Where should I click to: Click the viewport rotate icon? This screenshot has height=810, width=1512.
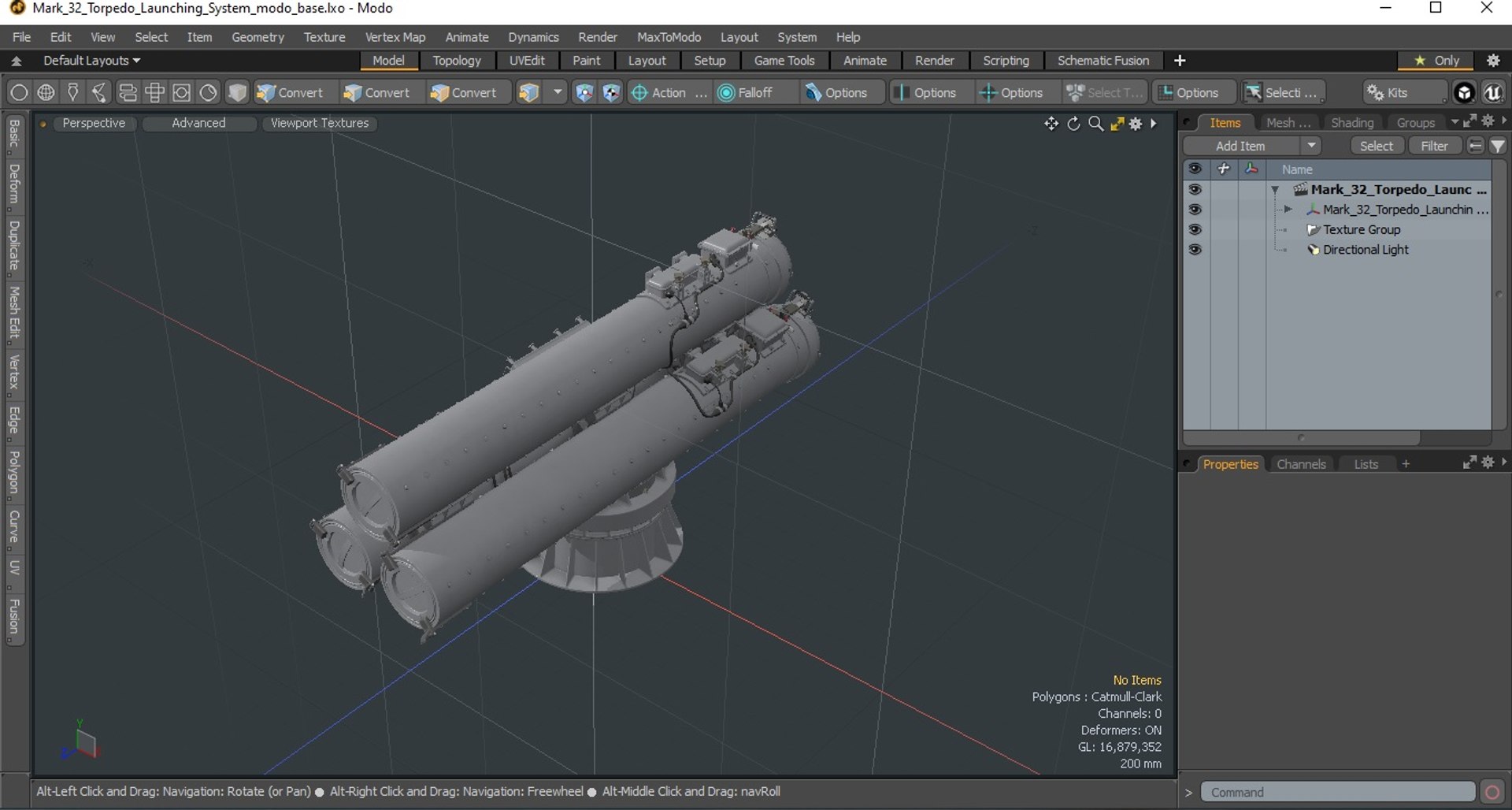pos(1073,124)
